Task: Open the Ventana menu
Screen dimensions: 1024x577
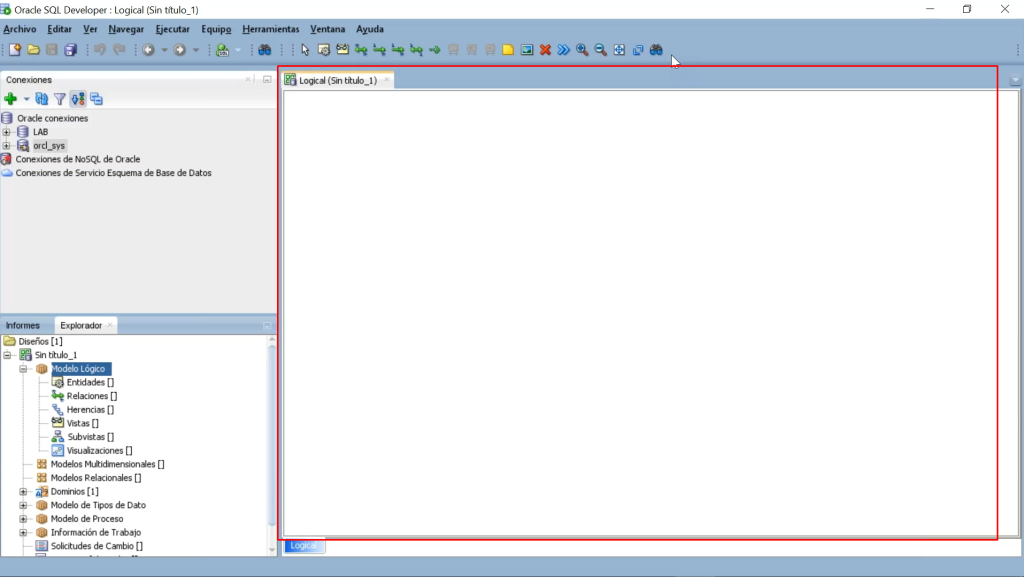Action: coord(327,29)
